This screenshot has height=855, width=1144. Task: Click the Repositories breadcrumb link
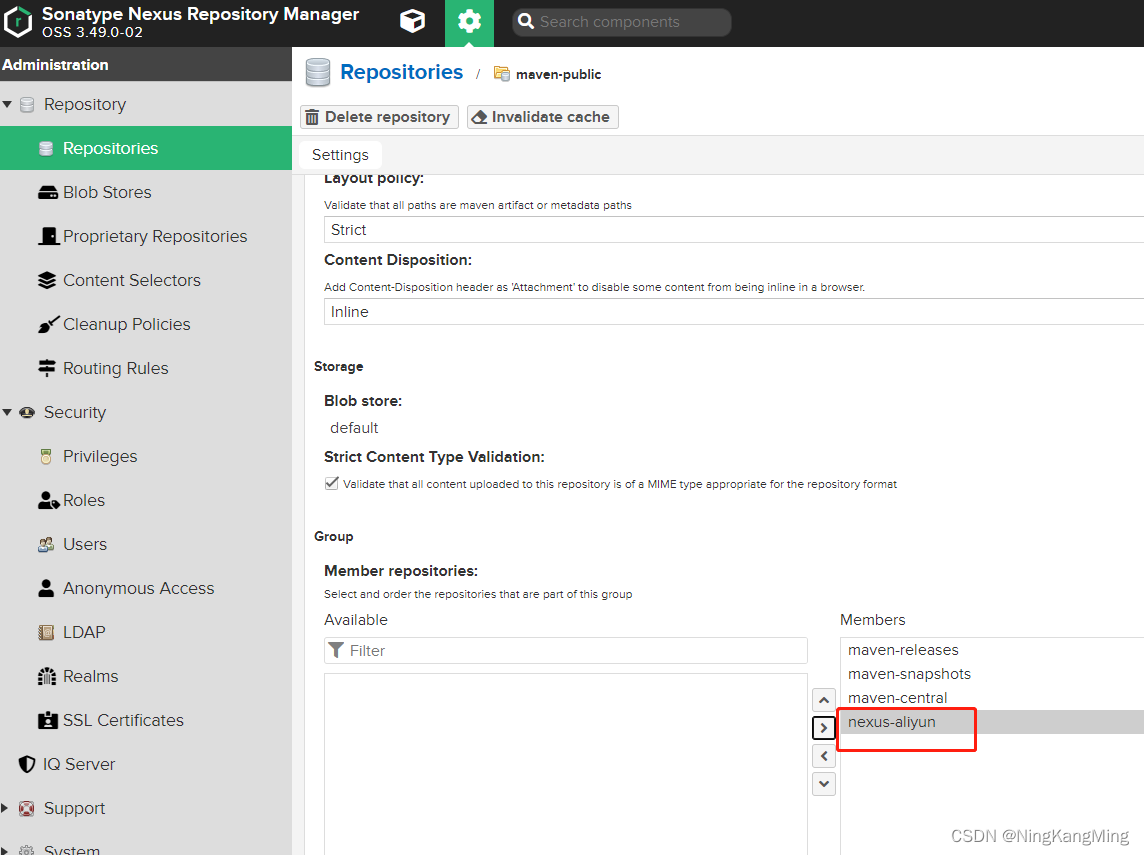pos(401,72)
